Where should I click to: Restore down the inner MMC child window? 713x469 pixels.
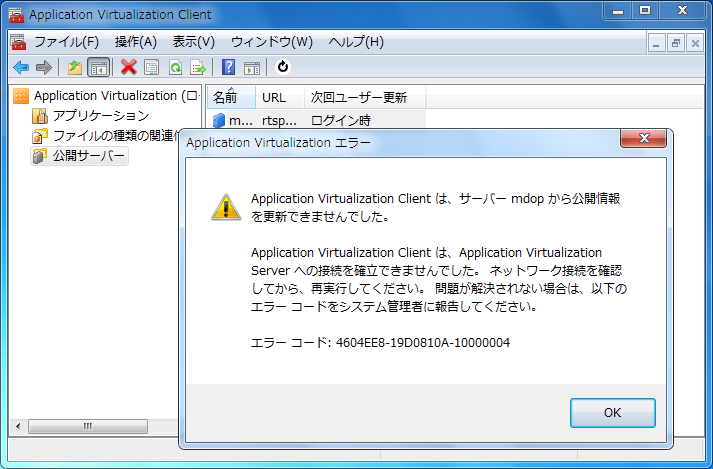click(x=676, y=44)
